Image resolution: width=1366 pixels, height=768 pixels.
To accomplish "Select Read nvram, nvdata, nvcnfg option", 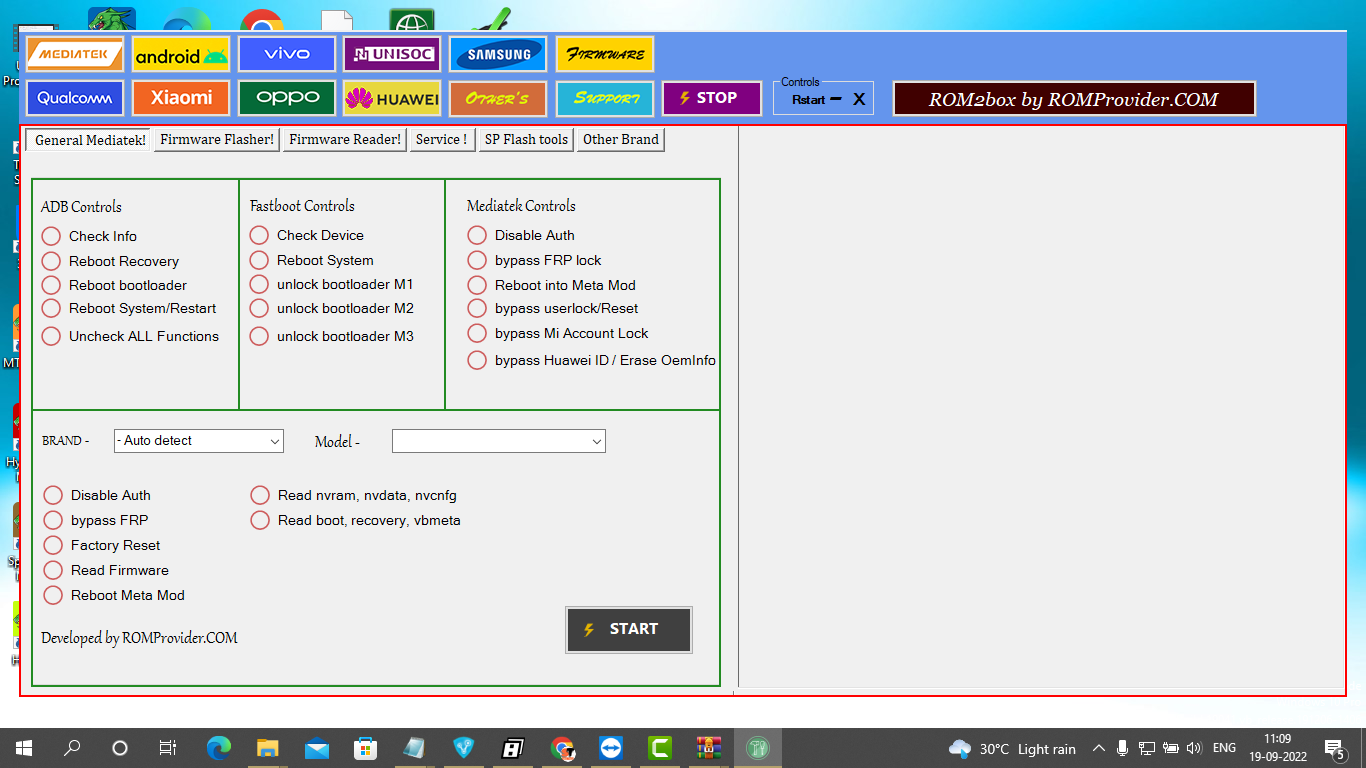I will pyautogui.click(x=354, y=495).
